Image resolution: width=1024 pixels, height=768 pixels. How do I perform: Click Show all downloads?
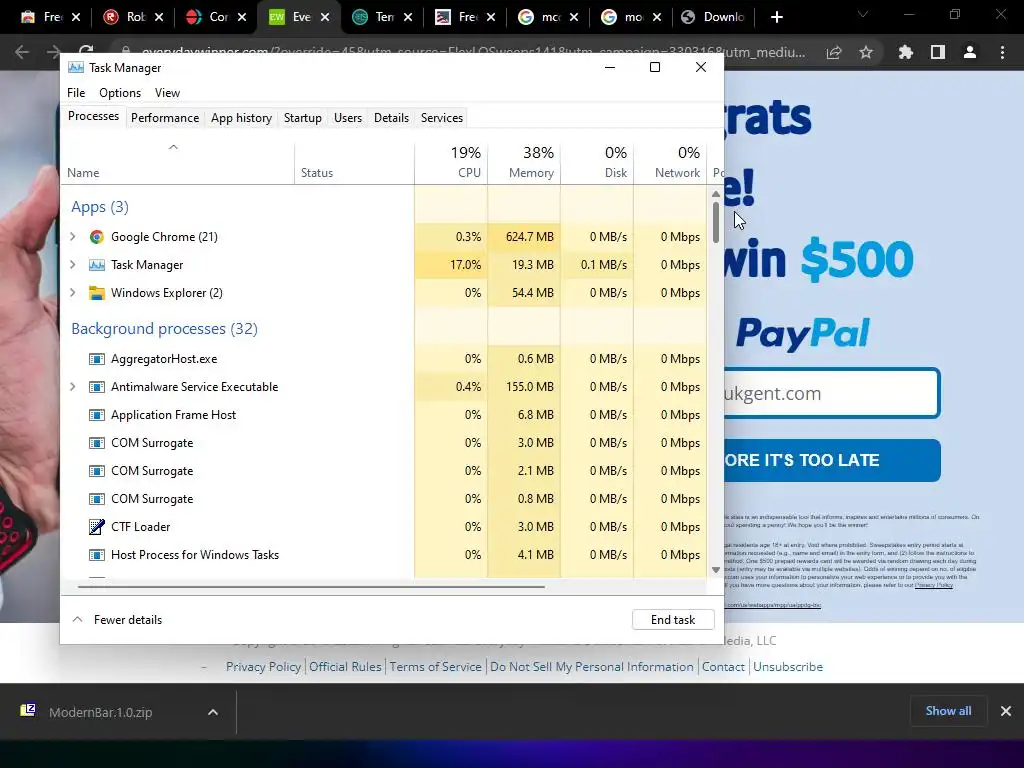point(948,711)
